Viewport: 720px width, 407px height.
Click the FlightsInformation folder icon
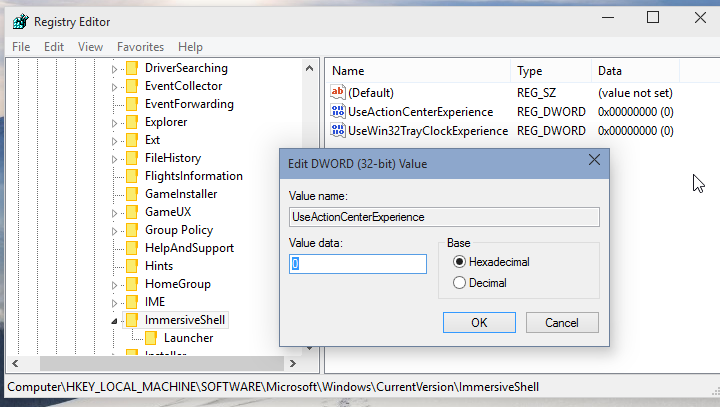132,176
